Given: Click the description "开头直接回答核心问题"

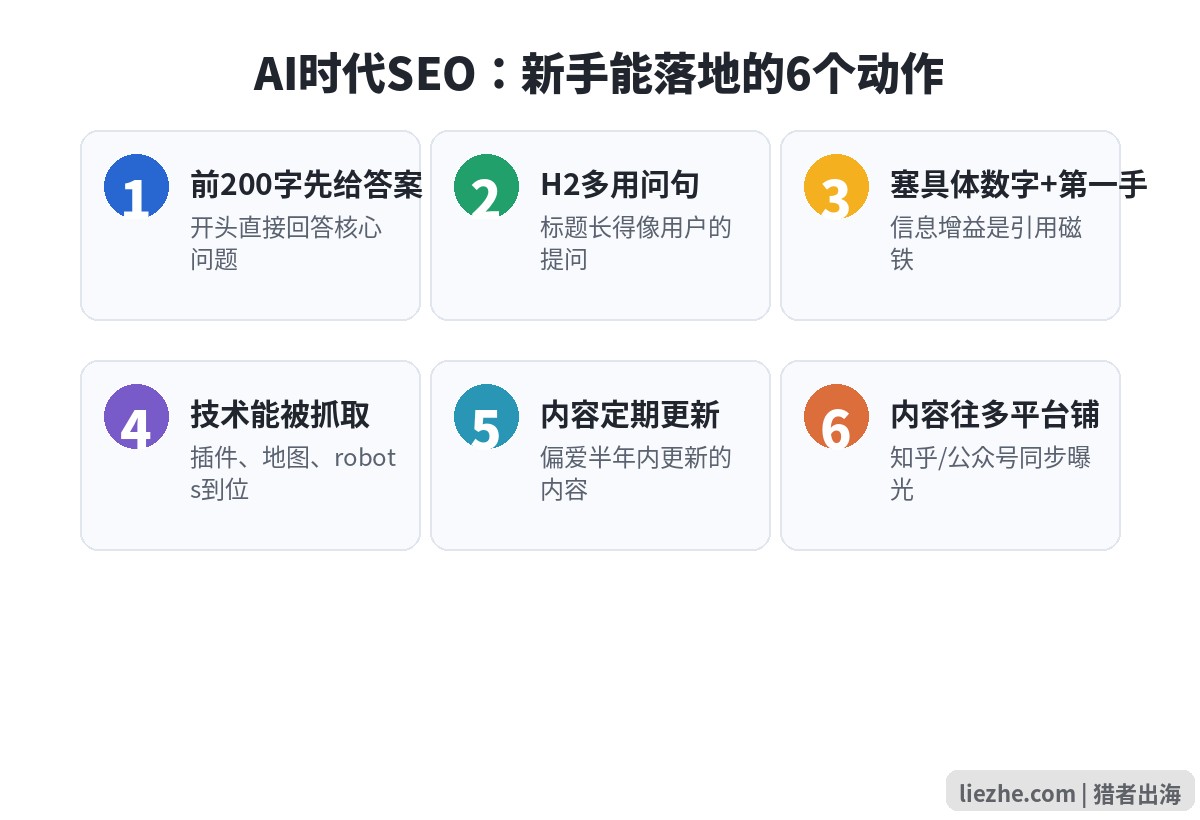Looking at the screenshot, I should click(286, 243).
